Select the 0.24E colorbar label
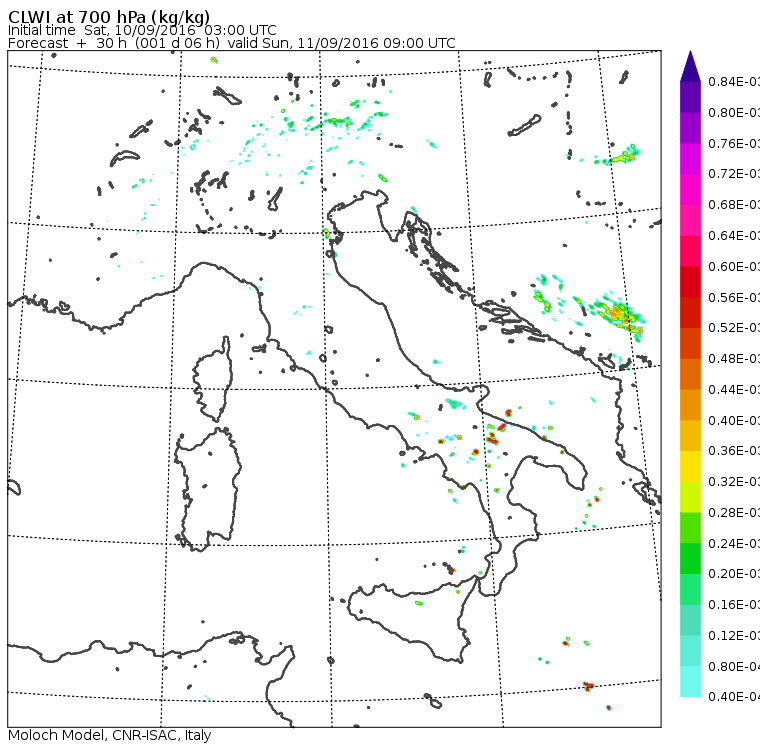 click(x=734, y=543)
